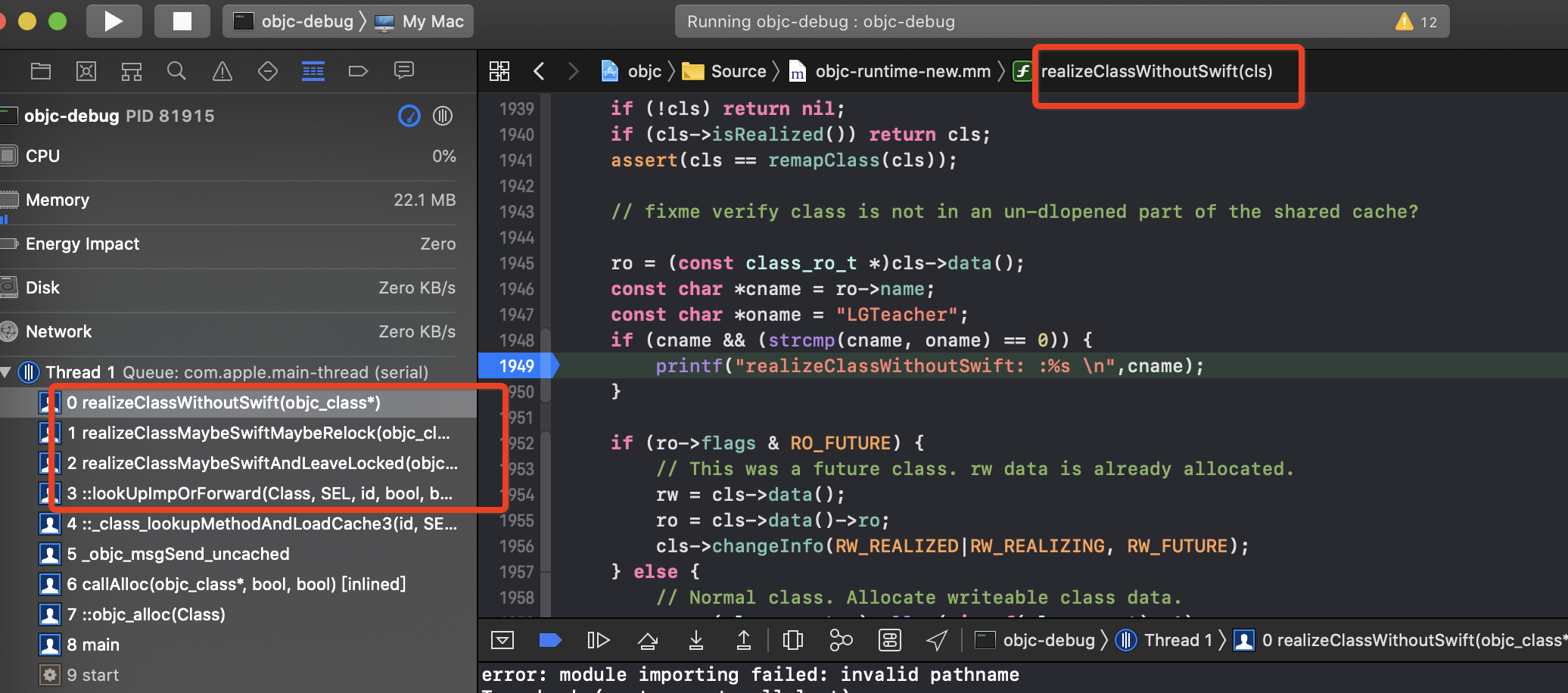This screenshot has width=1568, height=693.
Task: Click Continue program execution button
Action: tap(599, 641)
